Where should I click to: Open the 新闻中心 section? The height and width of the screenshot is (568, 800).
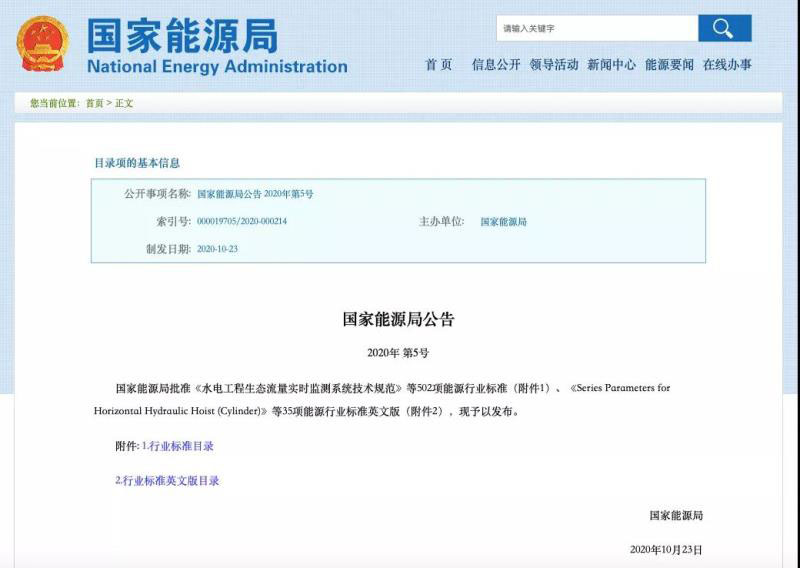point(611,65)
